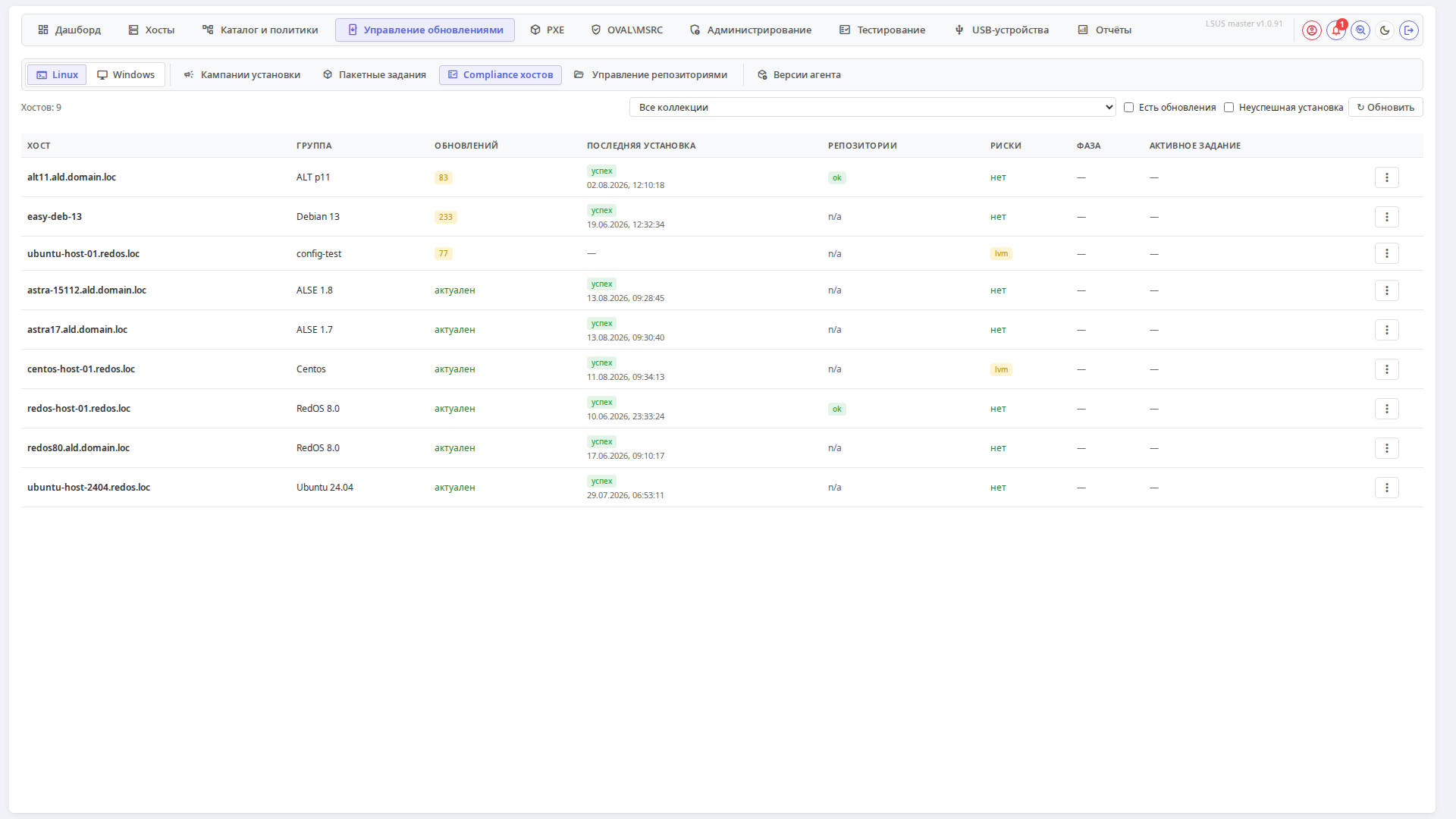This screenshot has width=1456, height=819.
Task: Click the config-test group cell
Action: point(319,254)
